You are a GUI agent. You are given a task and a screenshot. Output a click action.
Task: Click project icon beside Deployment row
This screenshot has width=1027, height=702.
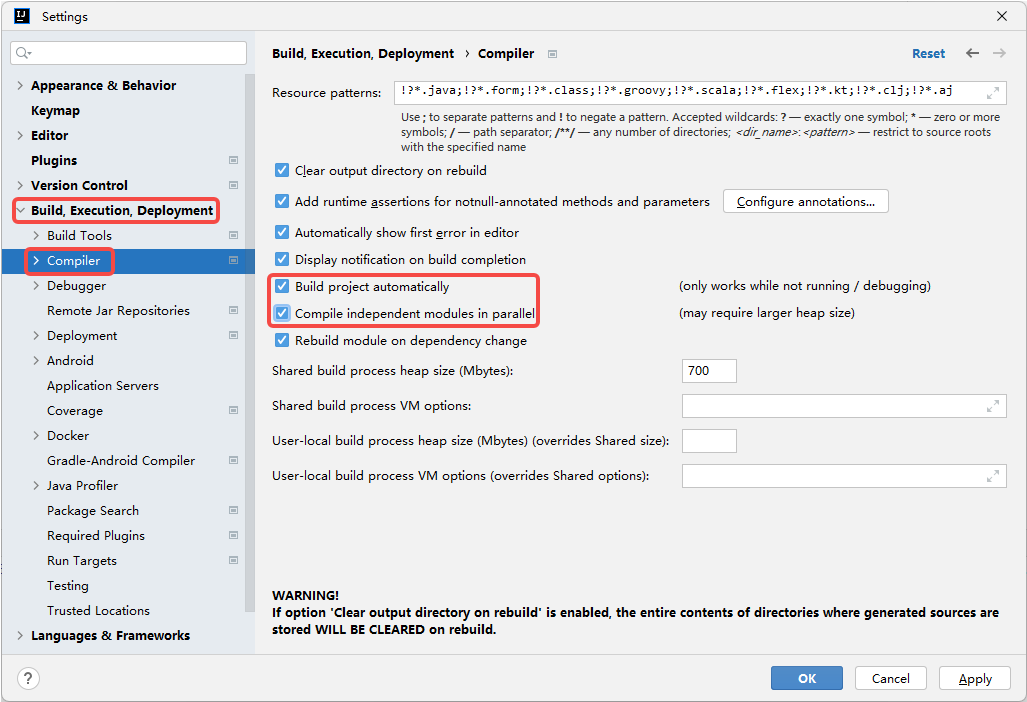pos(233,335)
